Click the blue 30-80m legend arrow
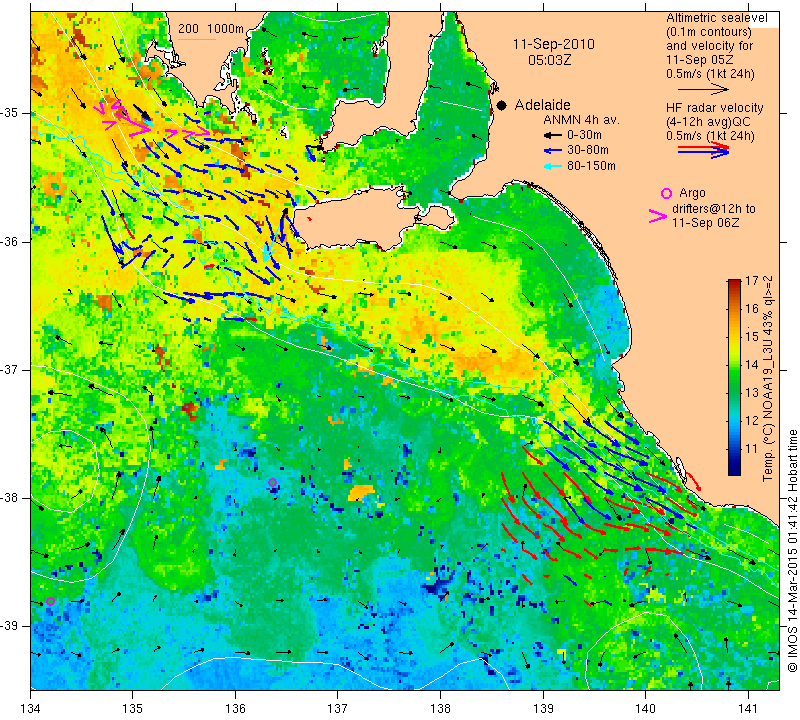Image resolution: width=800 pixels, height=720 pixels. coord(553,151)
